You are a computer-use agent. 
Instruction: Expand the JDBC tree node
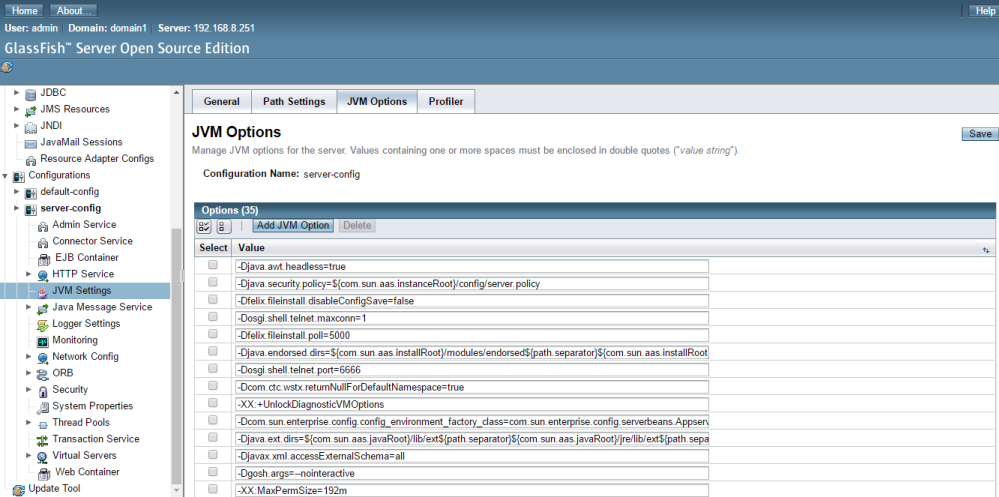click(x=17, y=92)
